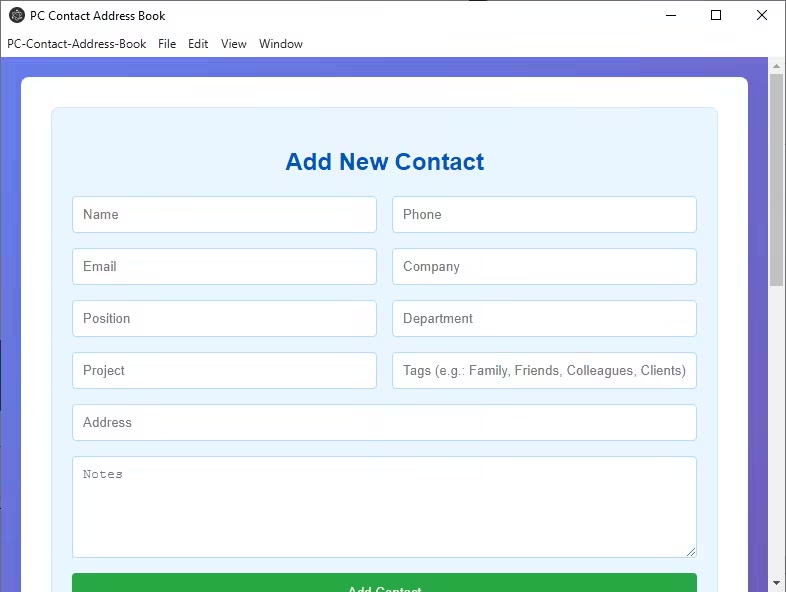Select the Project input field
The height and width of the screenshot is (592, 786).
[x=224, y=371]
